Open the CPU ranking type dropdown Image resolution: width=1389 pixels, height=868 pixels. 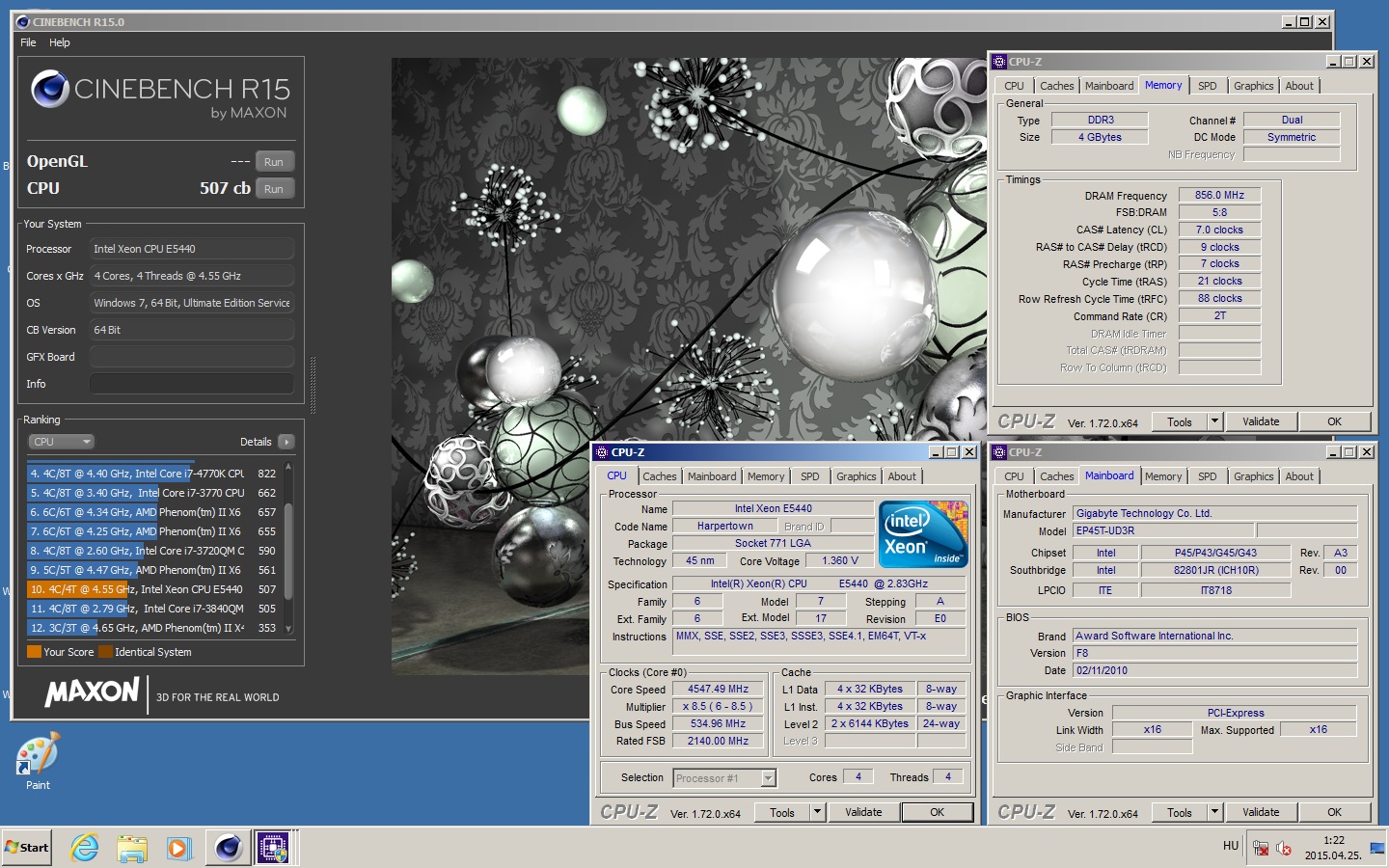pyautogui.click(x=61, y=442)
